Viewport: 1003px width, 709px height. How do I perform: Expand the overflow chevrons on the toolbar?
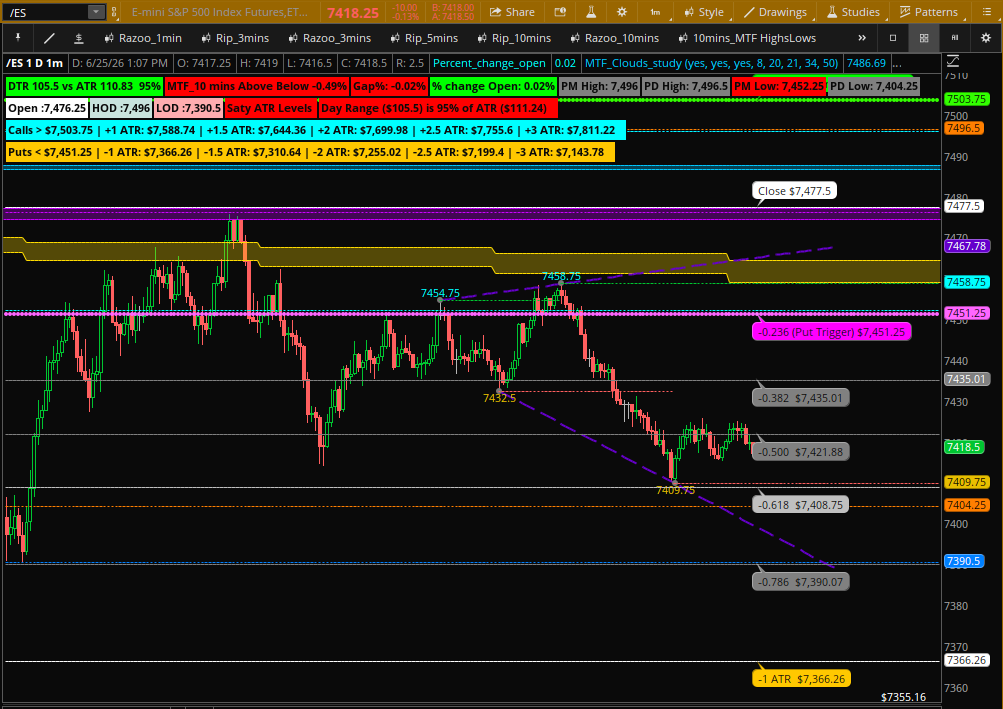(x=862, y=38)
